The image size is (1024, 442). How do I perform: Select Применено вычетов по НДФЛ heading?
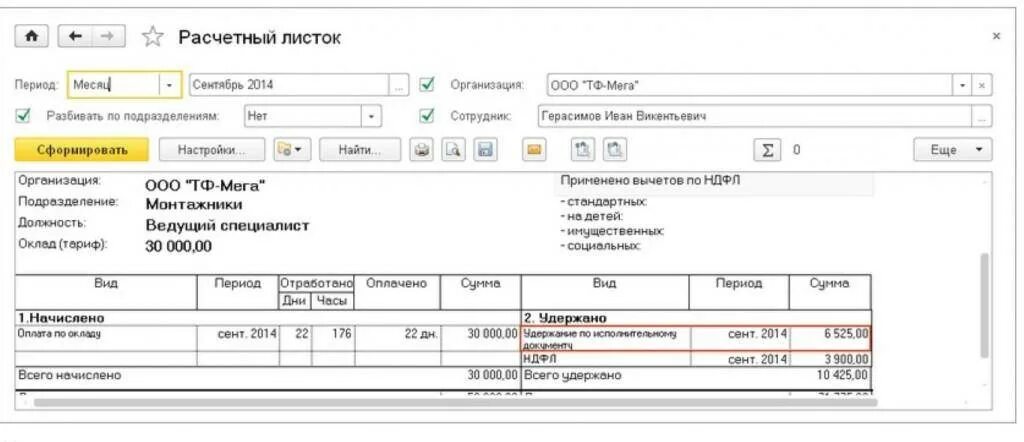(650, 180)
